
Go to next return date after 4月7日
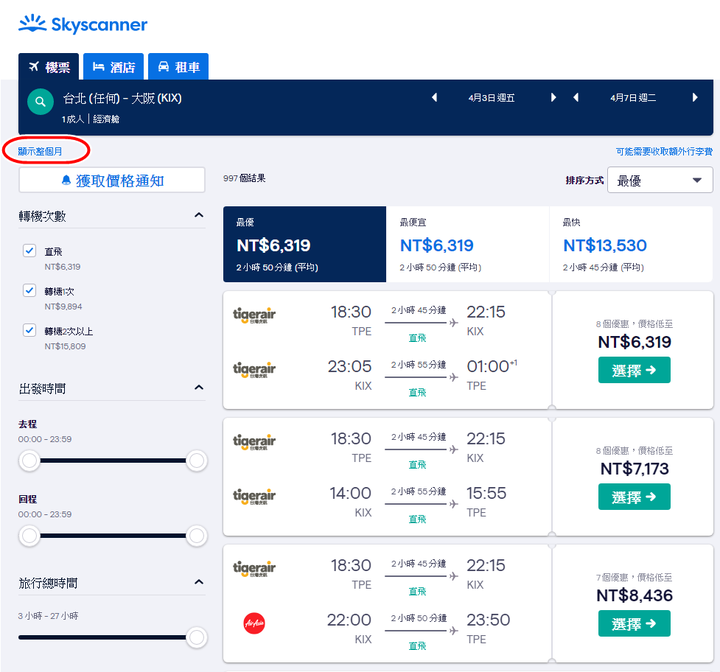coord(695,97)
